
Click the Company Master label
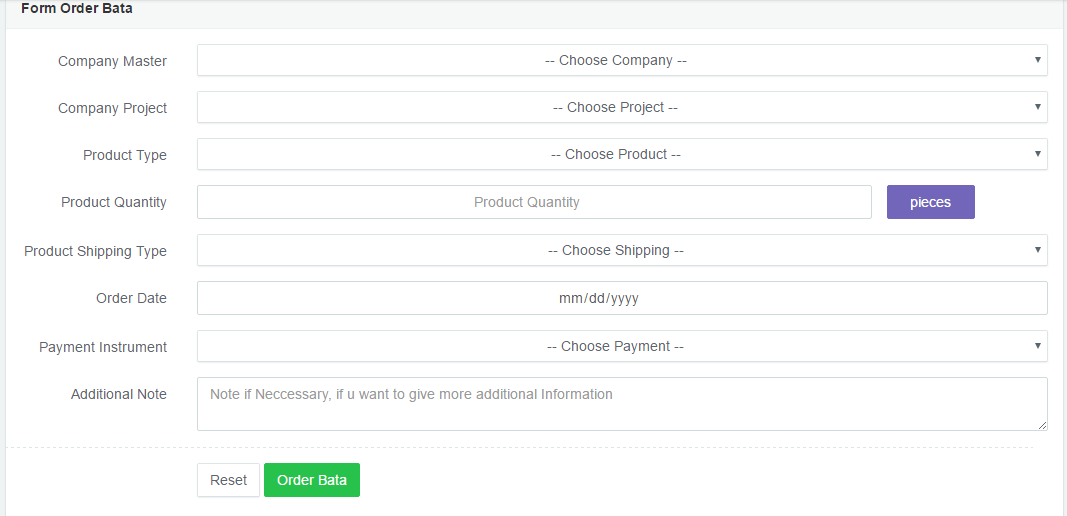tap(112, 61)
